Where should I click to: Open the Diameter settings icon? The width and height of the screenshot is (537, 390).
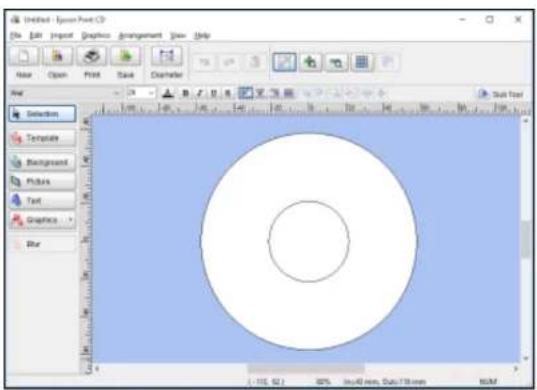(x=167, y=56)
